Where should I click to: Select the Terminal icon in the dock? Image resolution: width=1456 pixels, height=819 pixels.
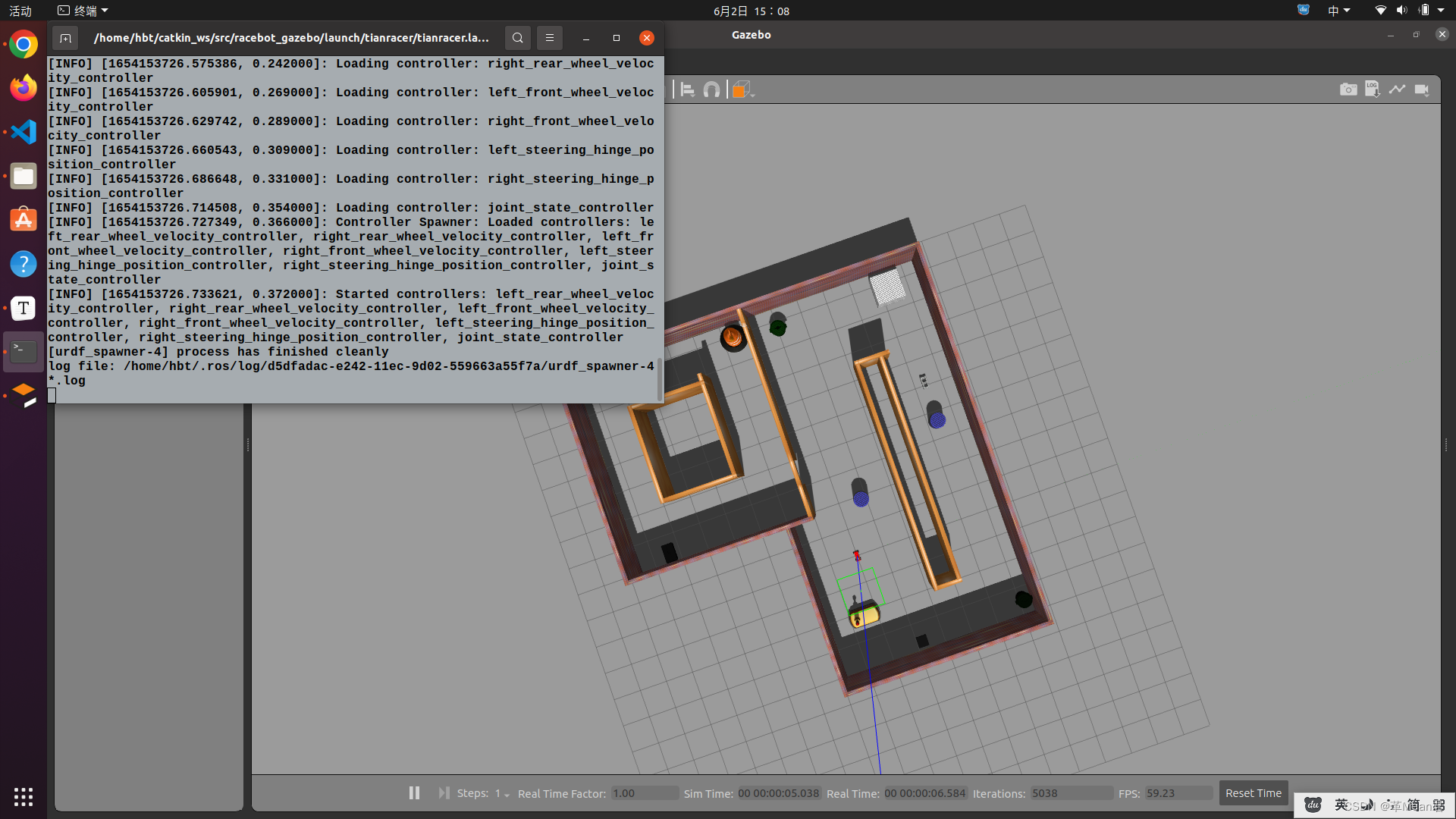24,352
